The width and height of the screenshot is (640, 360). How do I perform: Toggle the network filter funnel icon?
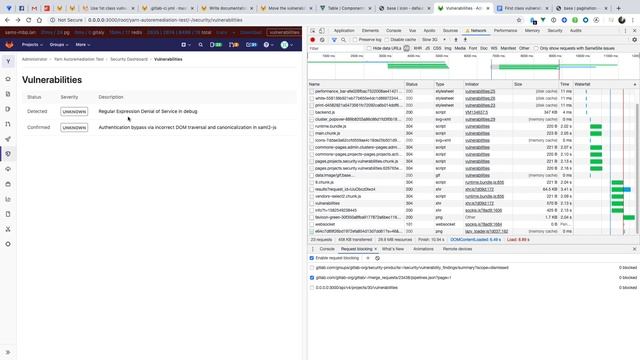point(334,40)
